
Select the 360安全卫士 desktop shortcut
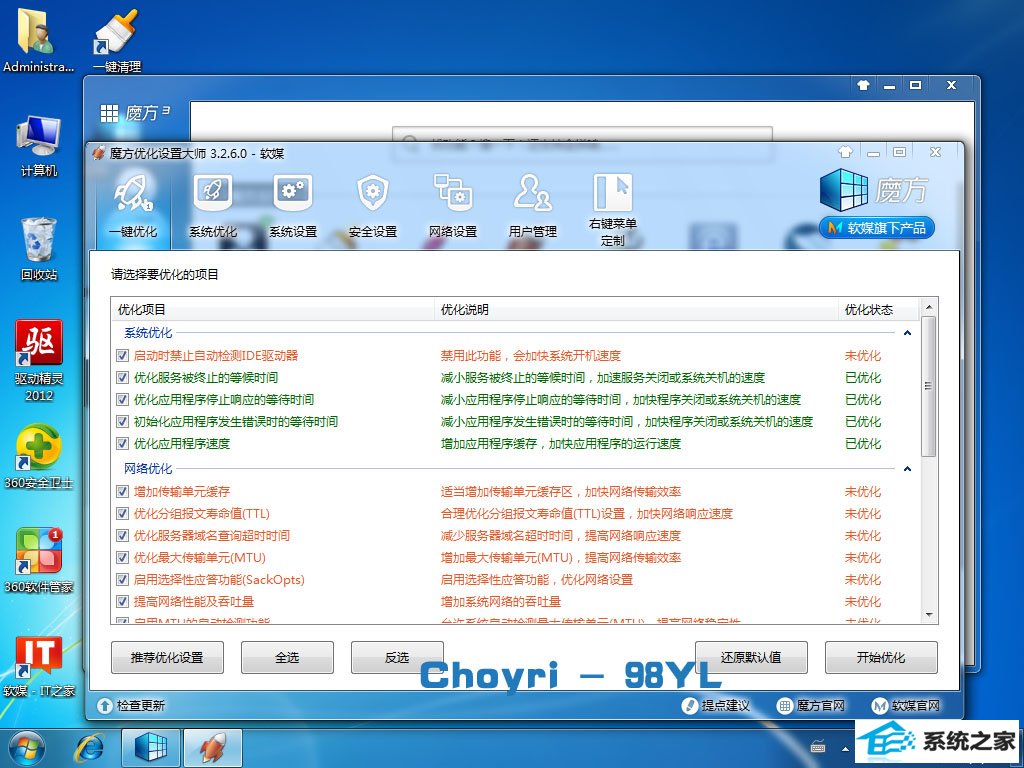[x=39, y=457]
